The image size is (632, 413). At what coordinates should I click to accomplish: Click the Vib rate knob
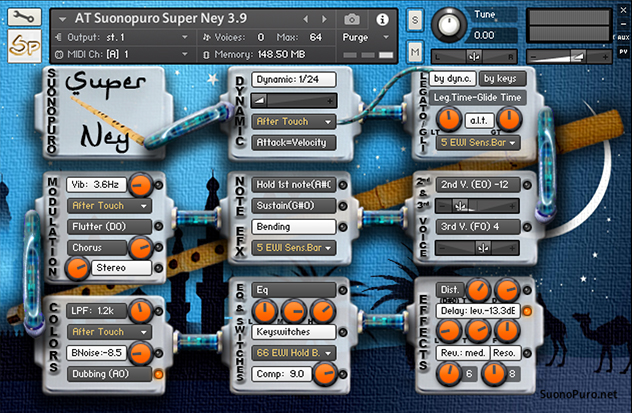click(140, 185)
